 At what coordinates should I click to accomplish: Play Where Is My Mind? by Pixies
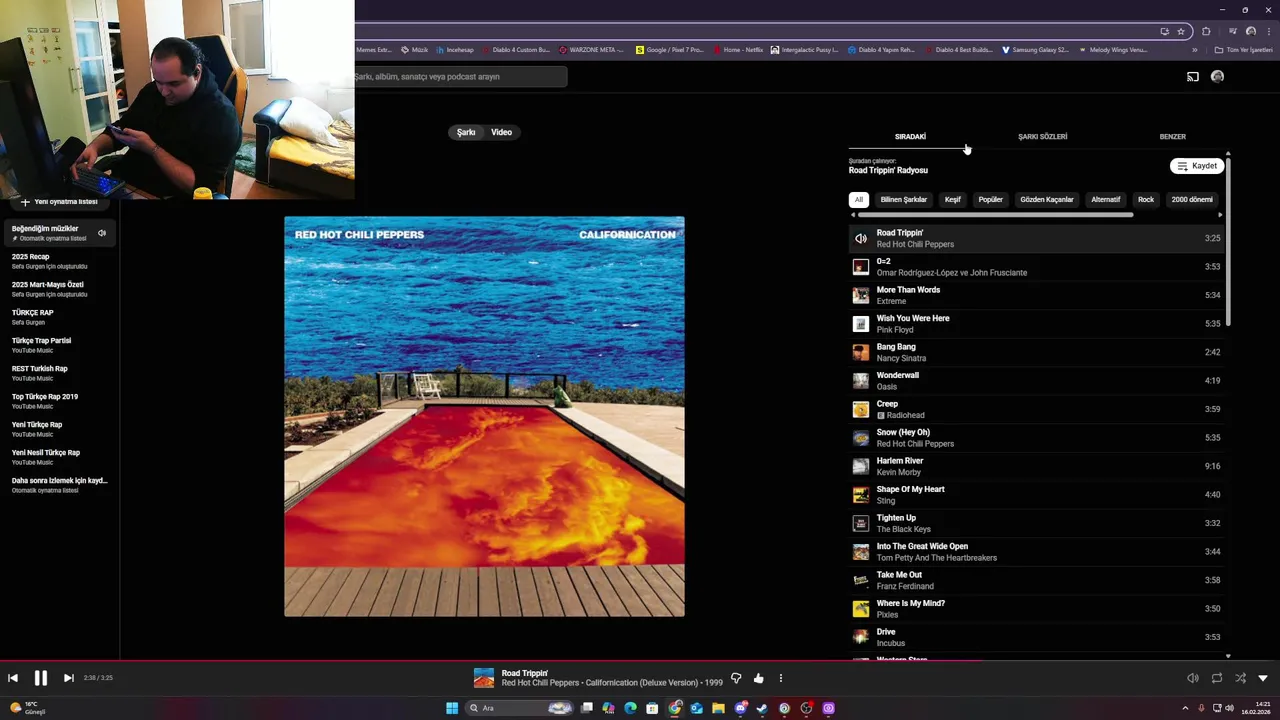click(1036, 609)
